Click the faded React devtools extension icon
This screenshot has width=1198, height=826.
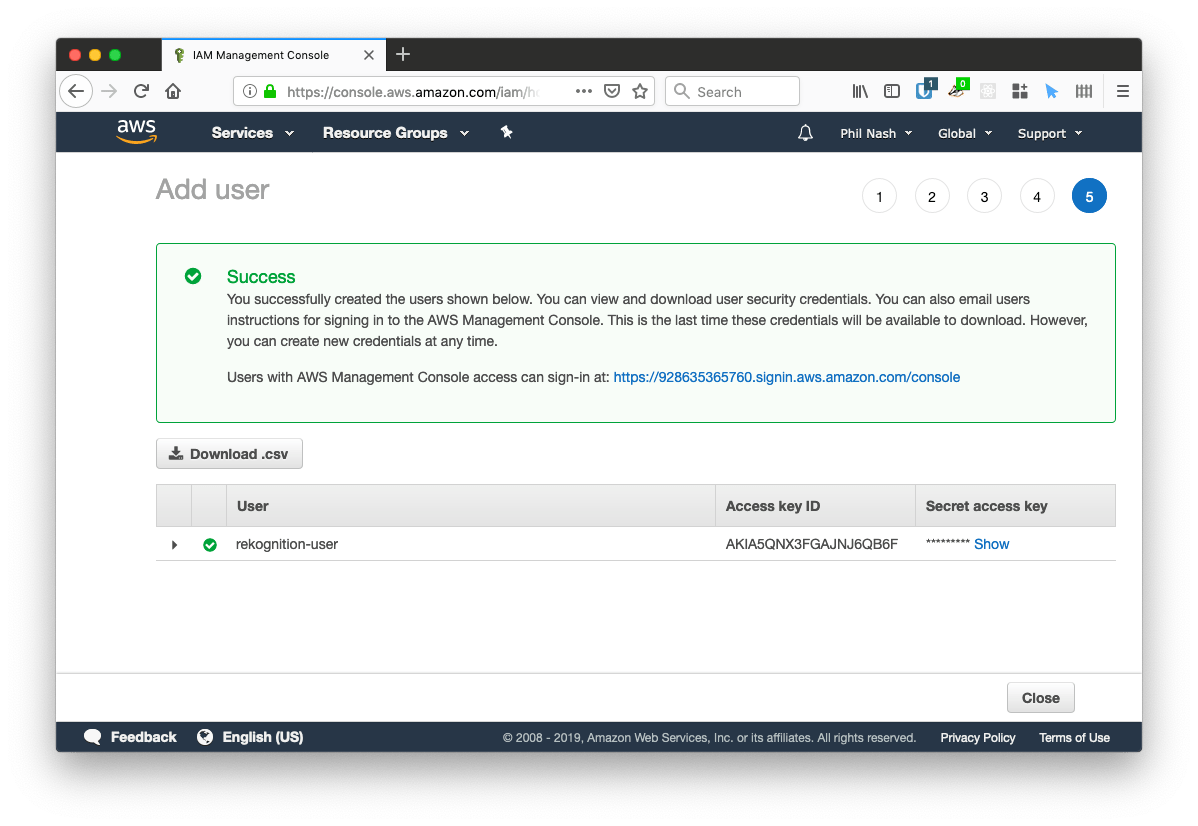tap(988, 92)
